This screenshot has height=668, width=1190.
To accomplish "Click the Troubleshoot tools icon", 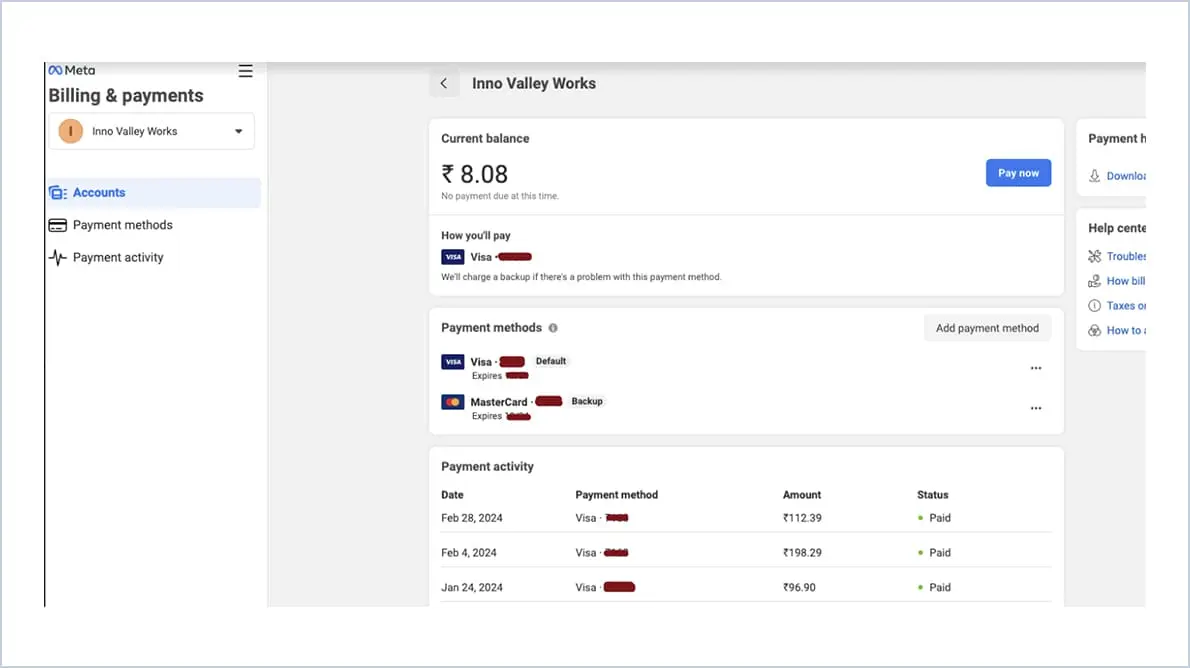I will tap(1094, 257).
